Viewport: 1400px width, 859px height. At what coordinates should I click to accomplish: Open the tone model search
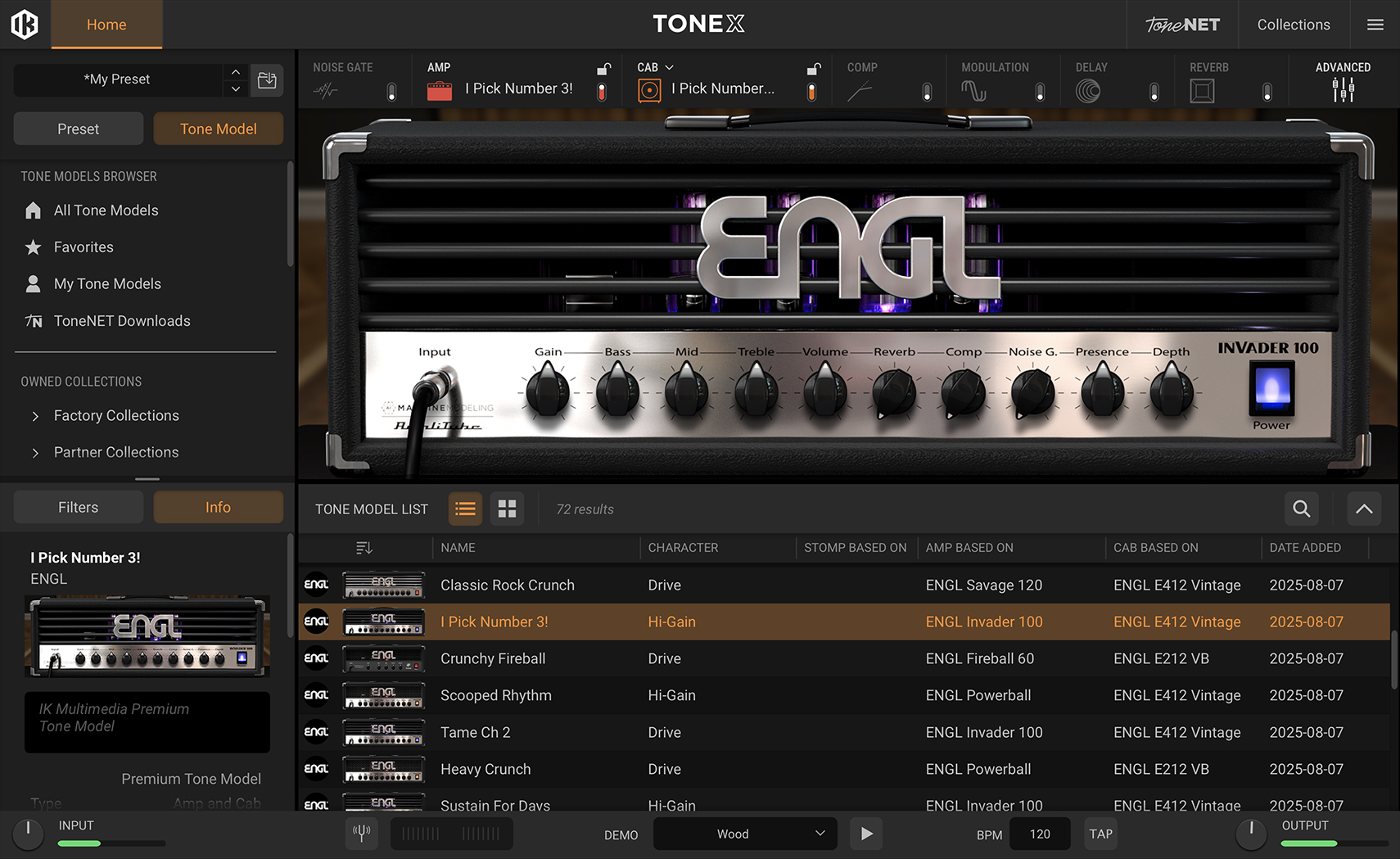click(1301, 509)
